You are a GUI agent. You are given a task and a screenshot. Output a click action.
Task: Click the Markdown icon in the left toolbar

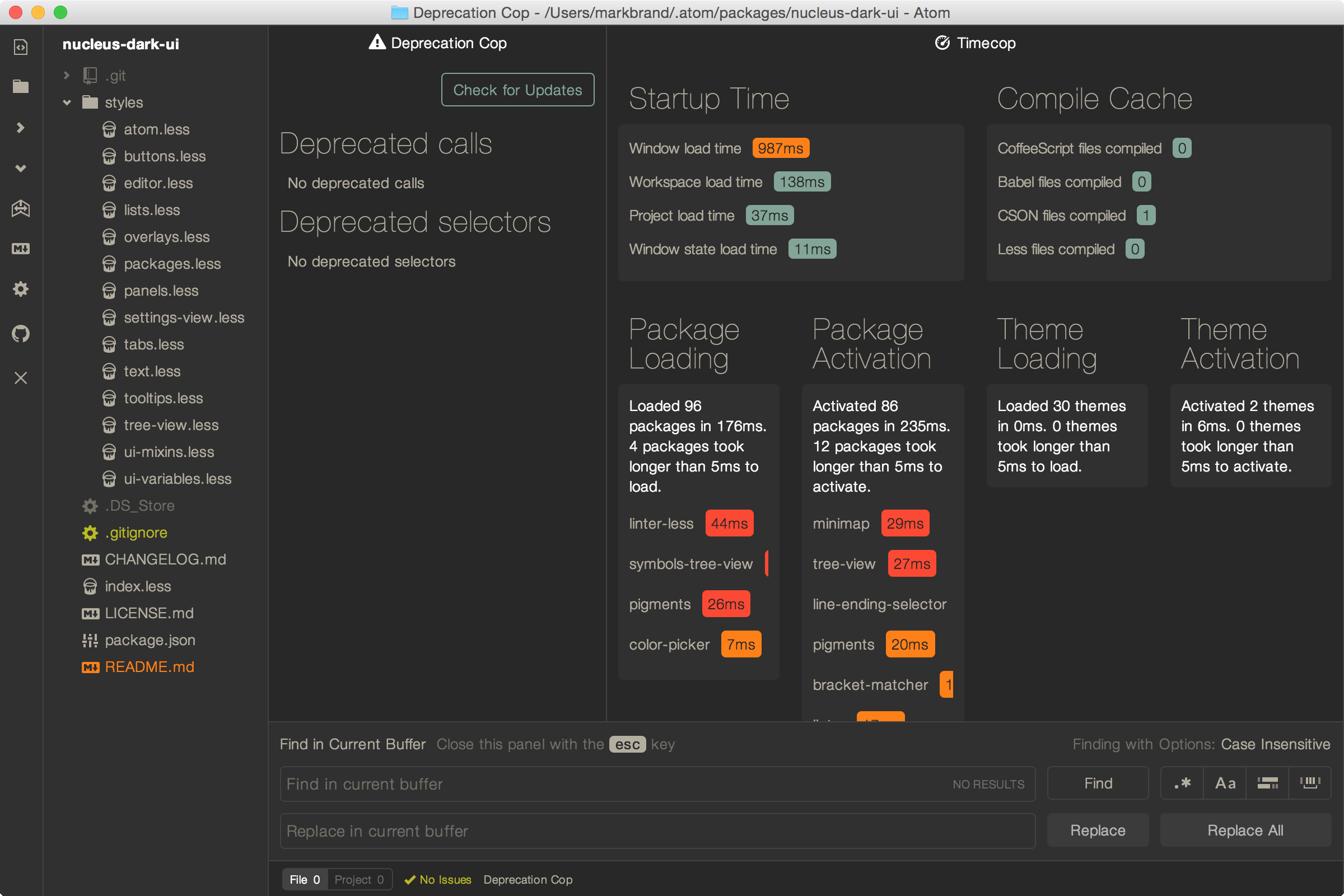pyautogui.click(x=21, y=249)
